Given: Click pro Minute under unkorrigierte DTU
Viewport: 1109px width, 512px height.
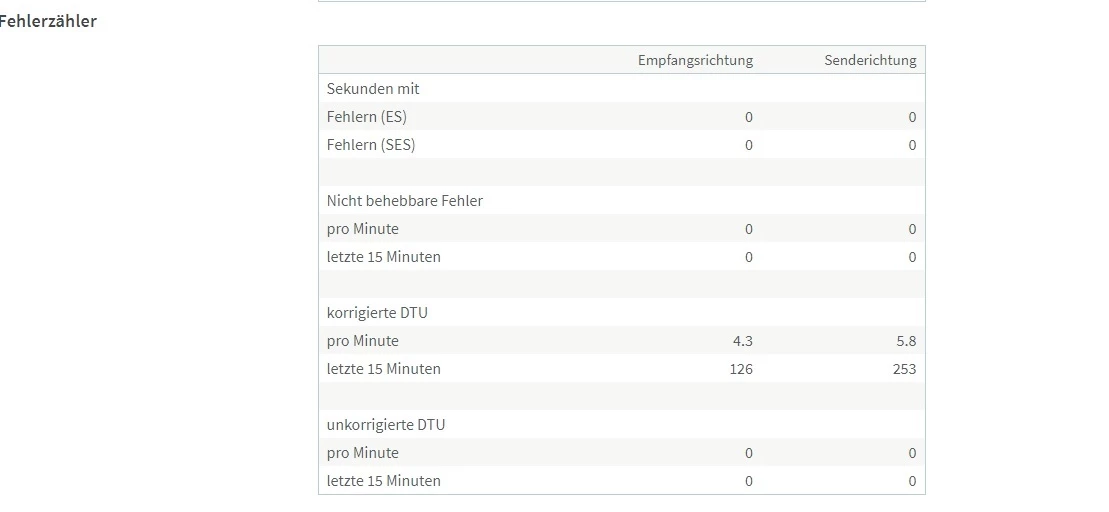Looking at the screenshot, I should [362, 453].
